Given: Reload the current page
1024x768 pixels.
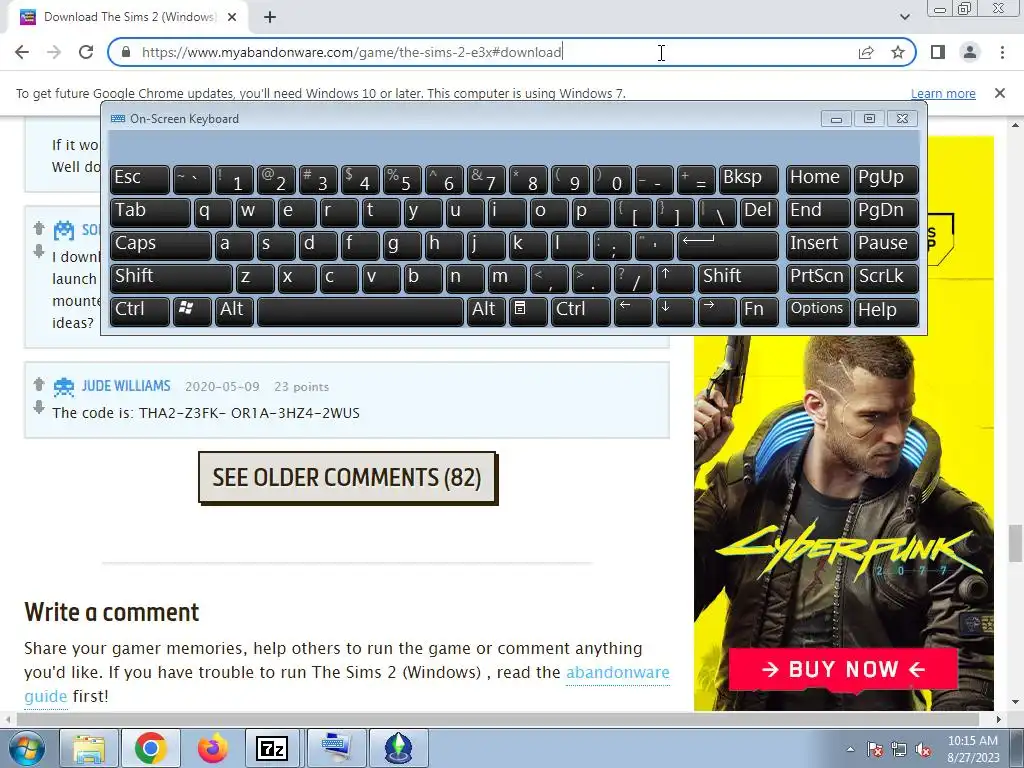Looking at the screenshot, I should [86, 52].
